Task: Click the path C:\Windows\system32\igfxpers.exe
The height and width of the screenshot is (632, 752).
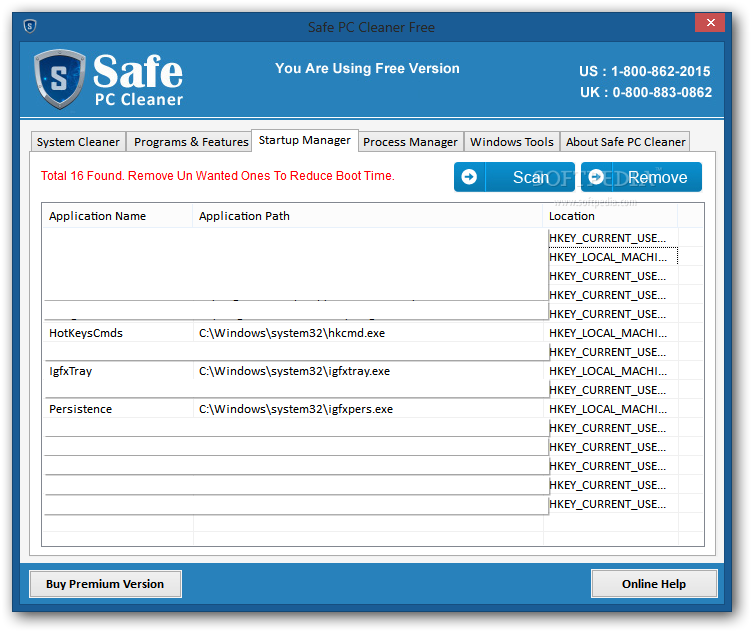Action: click(x=296, y=409)
